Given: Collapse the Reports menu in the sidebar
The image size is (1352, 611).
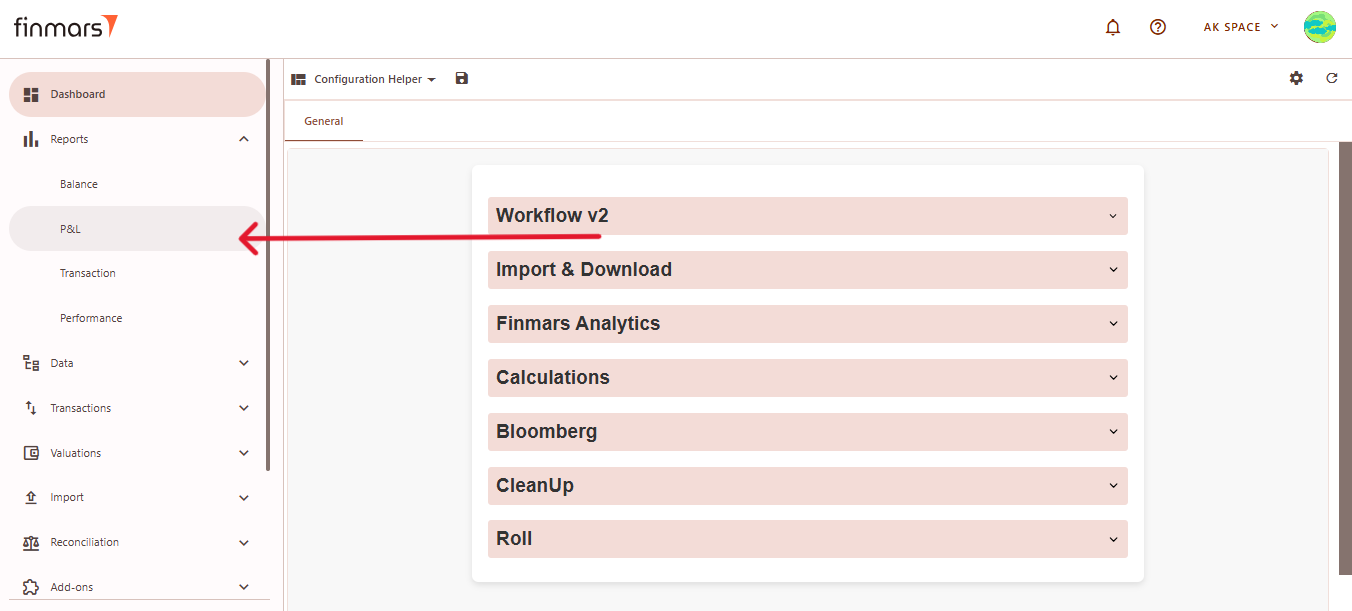Looking at the screenshot, I should click(243, 139).
